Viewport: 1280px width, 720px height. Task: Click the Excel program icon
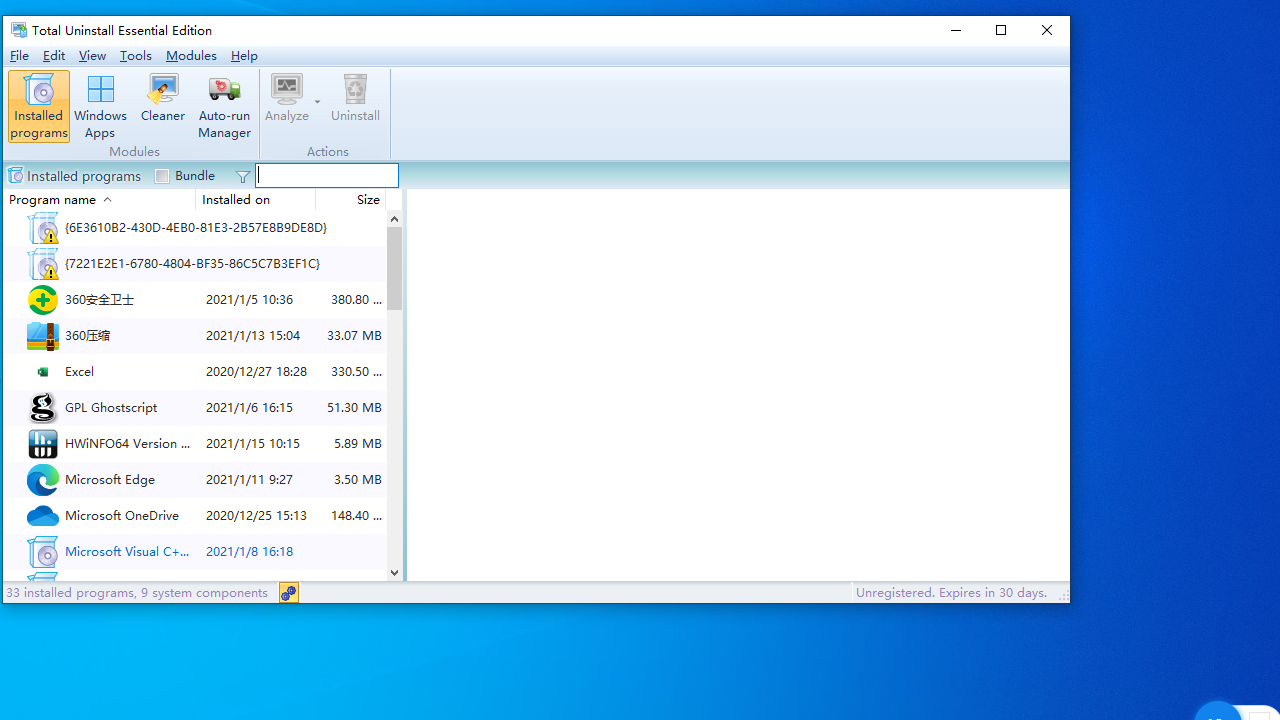click(42, 371)
